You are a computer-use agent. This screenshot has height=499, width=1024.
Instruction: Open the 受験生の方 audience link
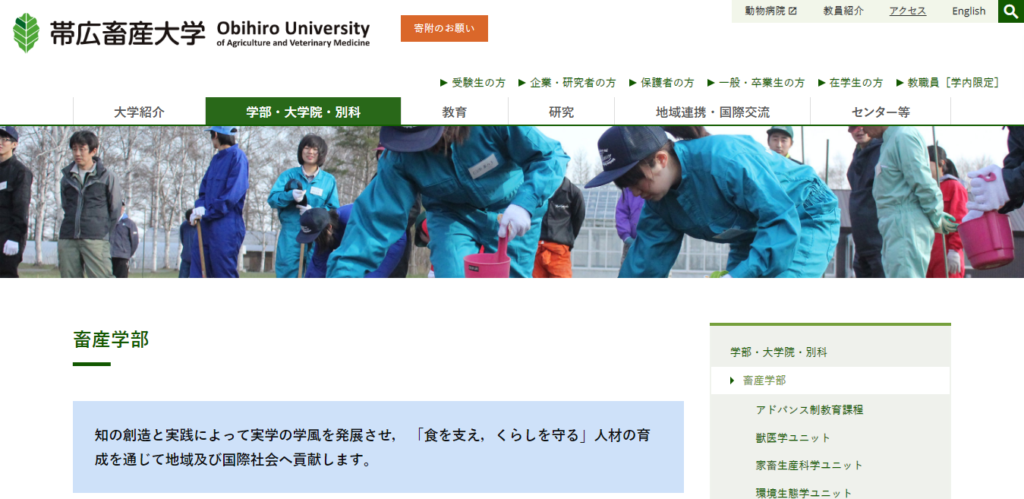pos(473,83)
